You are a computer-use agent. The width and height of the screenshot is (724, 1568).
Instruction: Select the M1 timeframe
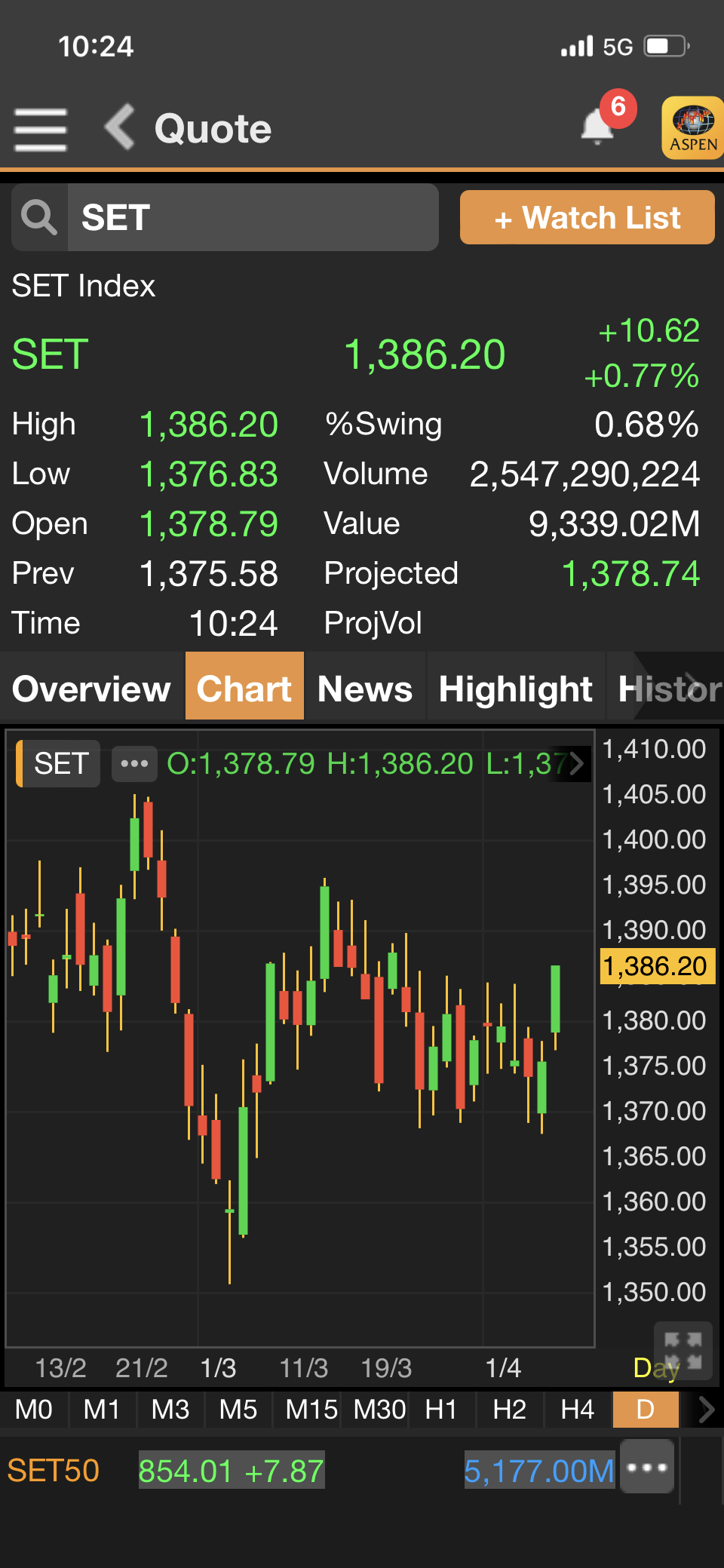click(x=102, y=1409)
